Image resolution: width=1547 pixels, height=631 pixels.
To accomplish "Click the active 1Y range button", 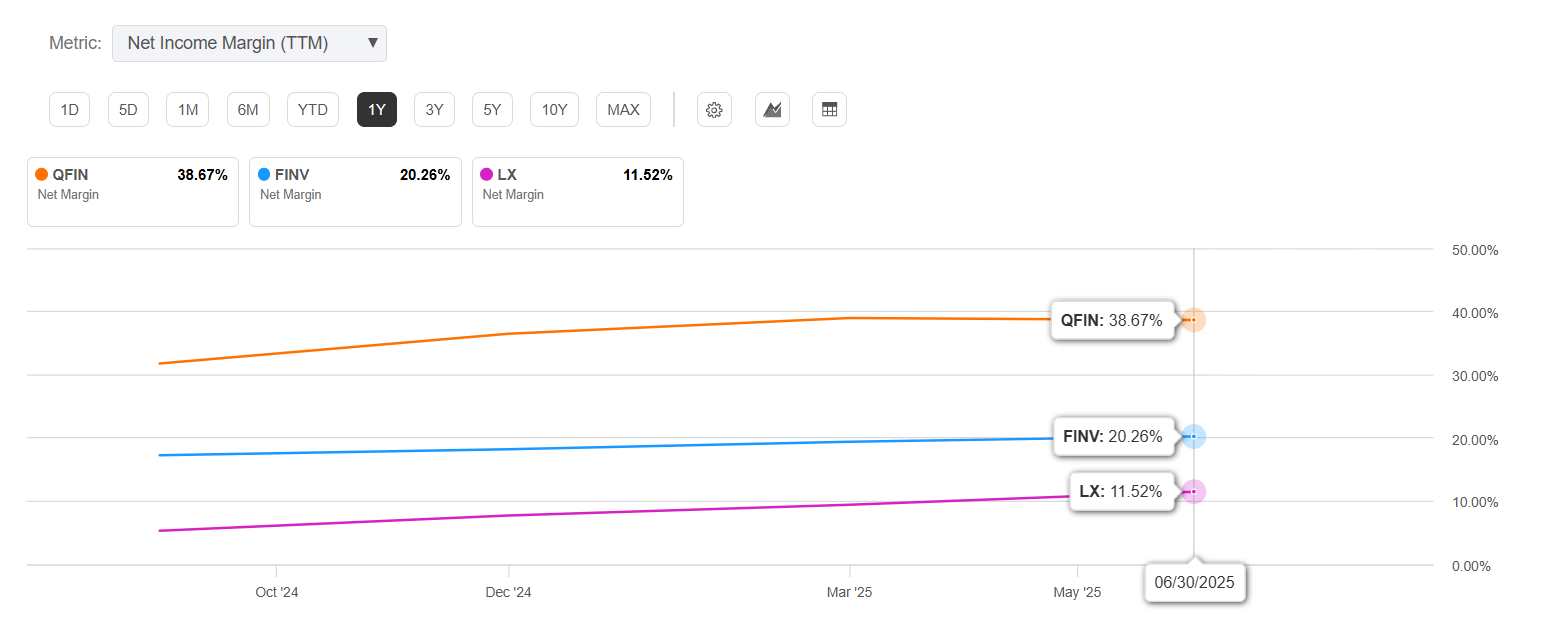I will click(x=377, y=110).
